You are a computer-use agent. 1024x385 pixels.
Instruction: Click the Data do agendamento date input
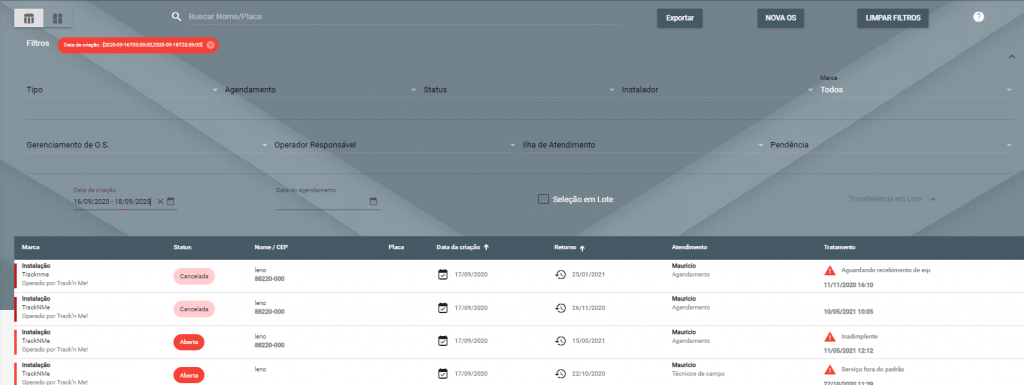(x=322, y=202)
